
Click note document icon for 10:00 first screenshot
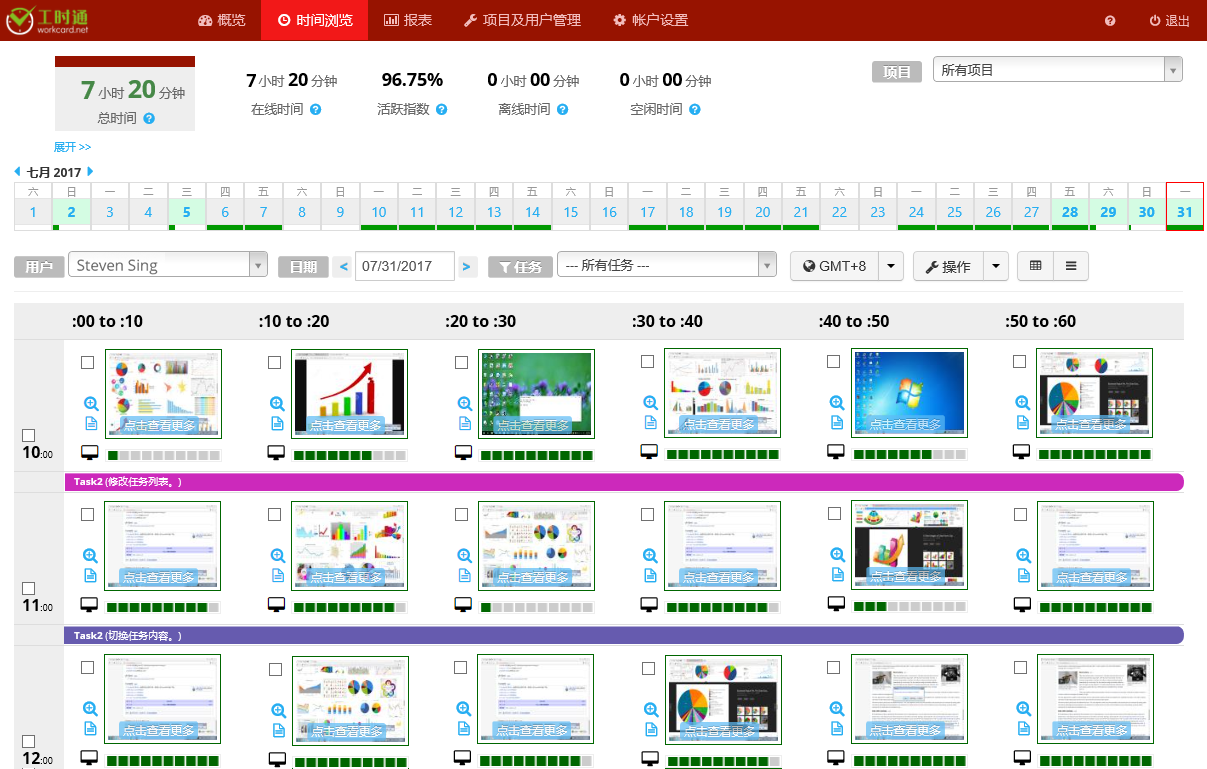pyautogui.click(x=90, y=423)
